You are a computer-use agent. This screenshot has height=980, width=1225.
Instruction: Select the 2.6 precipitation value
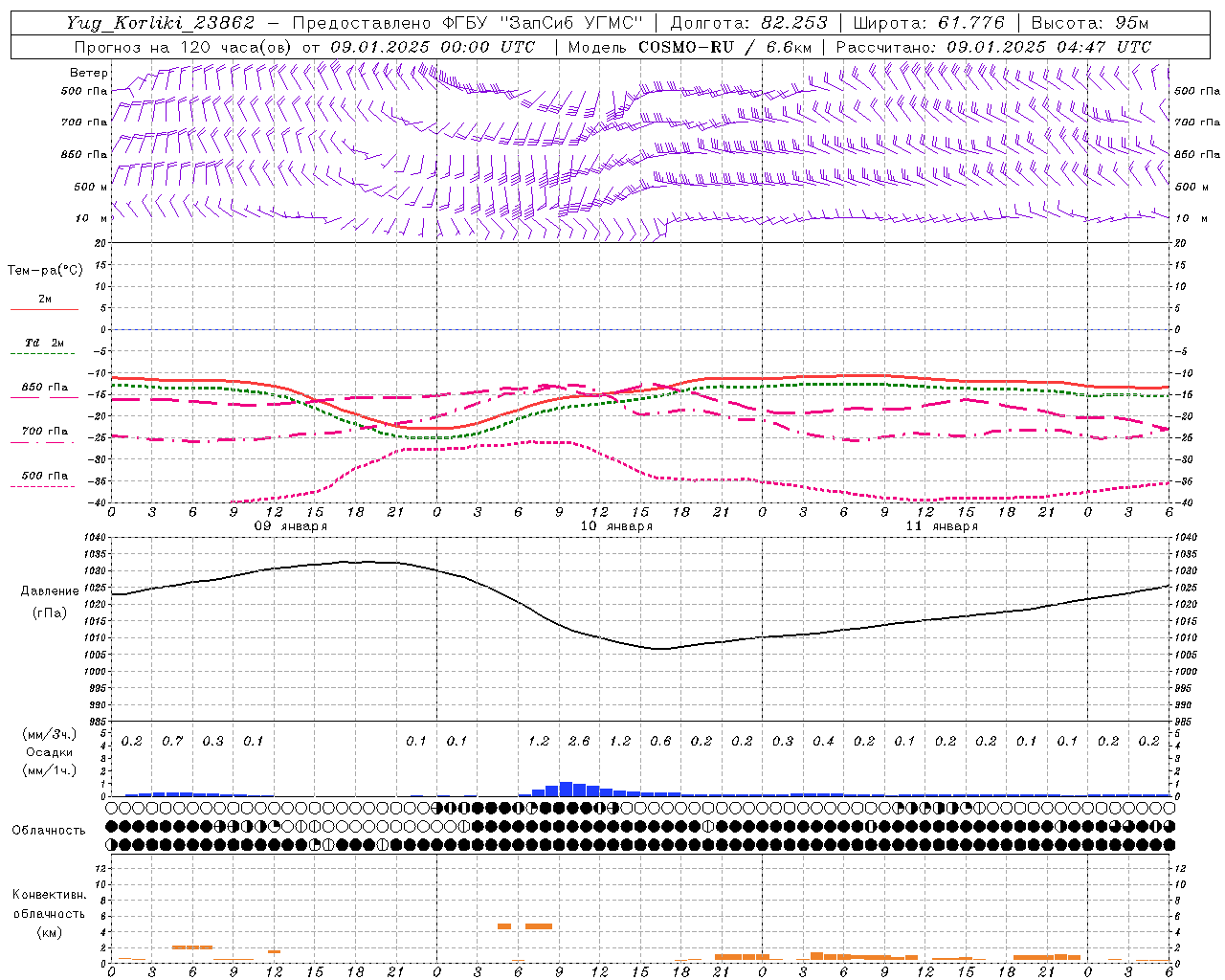(579, 742)
